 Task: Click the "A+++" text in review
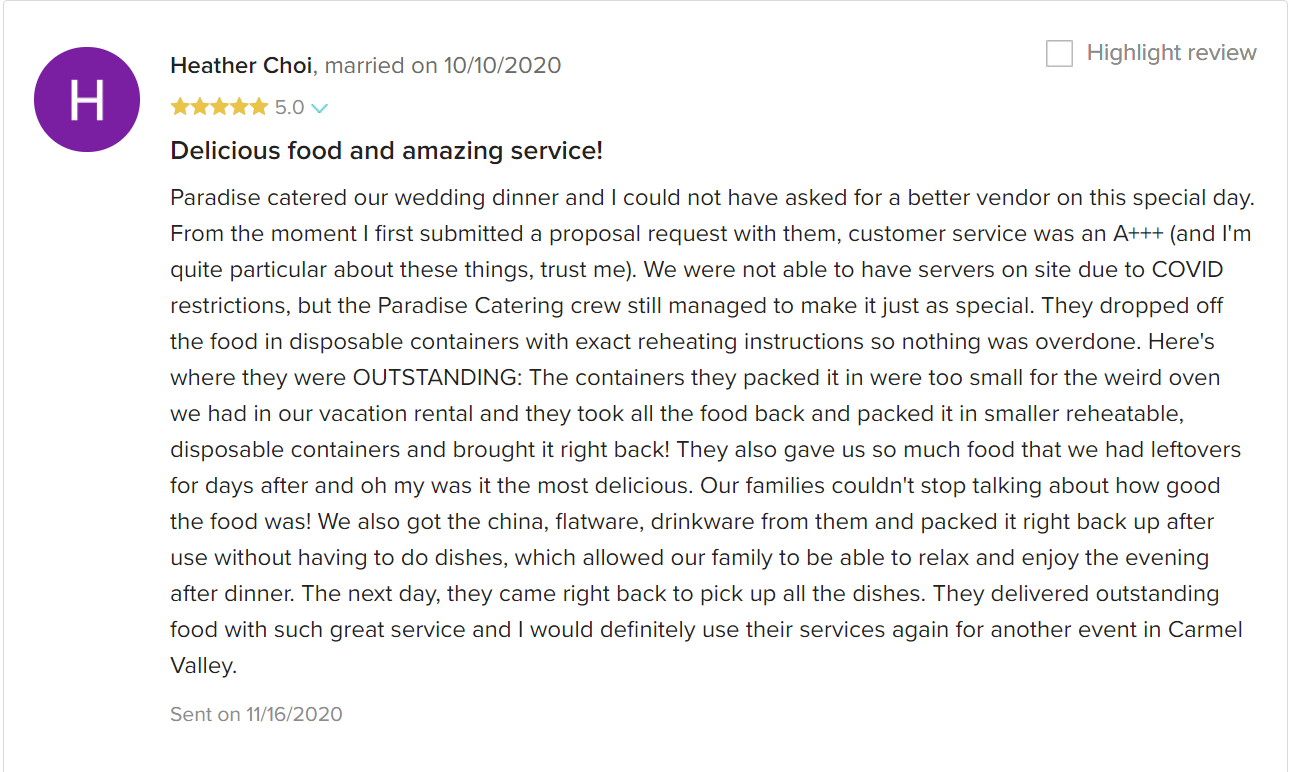coord(1137,234)
